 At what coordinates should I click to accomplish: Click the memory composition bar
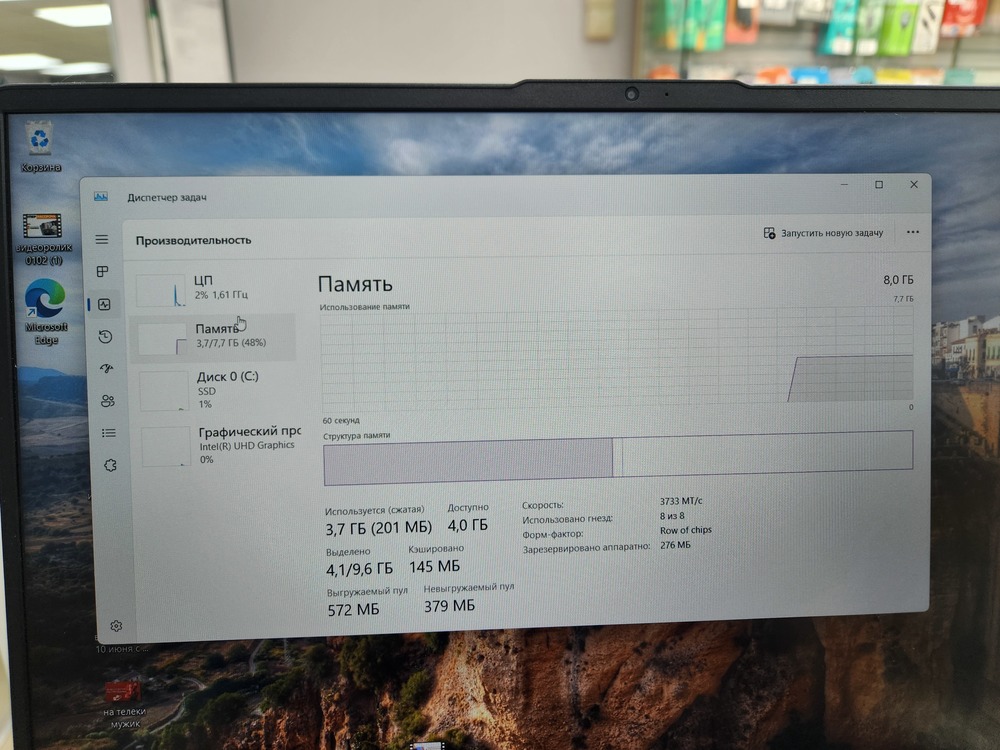[618, 457]
